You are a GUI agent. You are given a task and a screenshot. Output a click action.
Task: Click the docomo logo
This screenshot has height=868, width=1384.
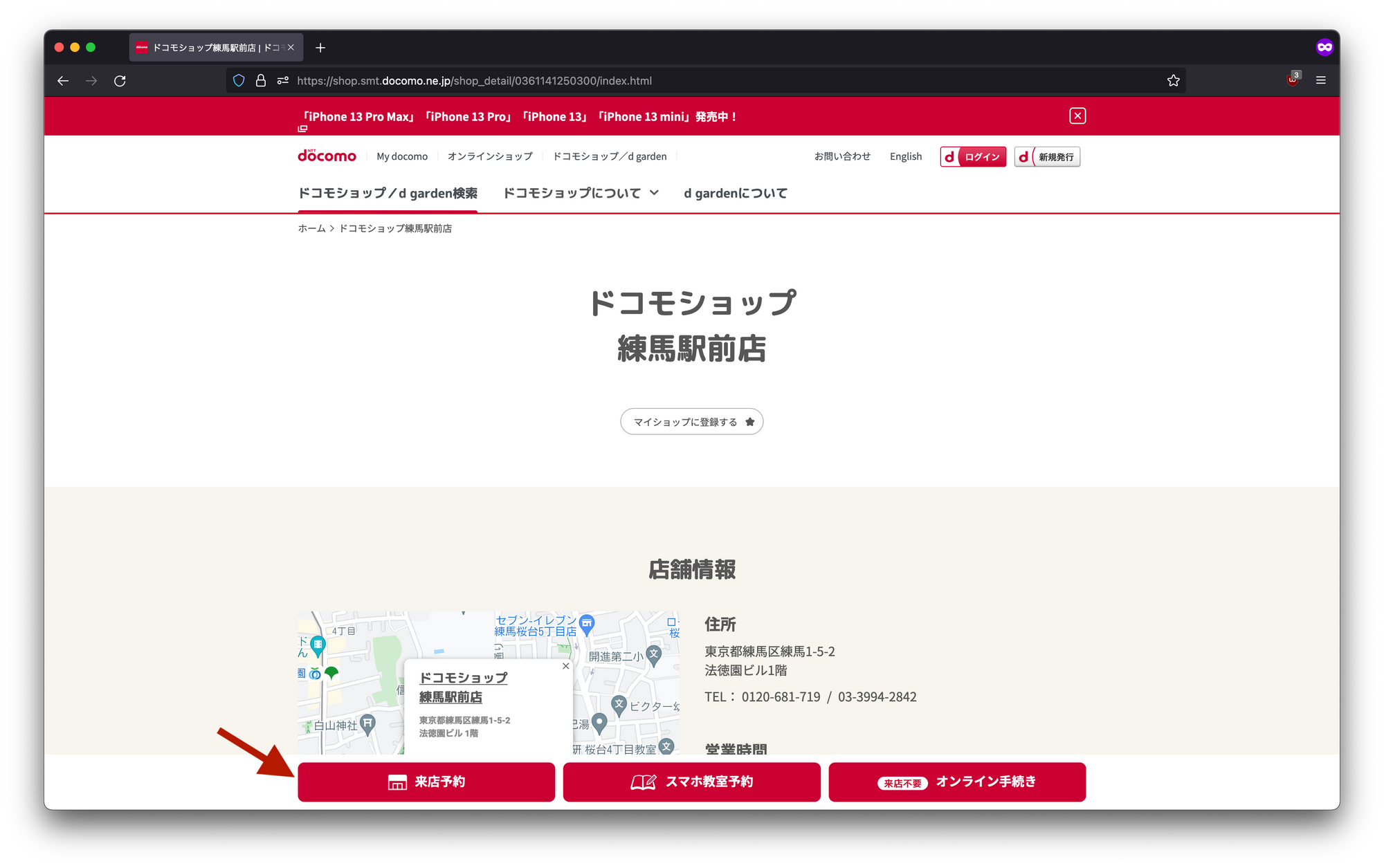coord(327,156)
